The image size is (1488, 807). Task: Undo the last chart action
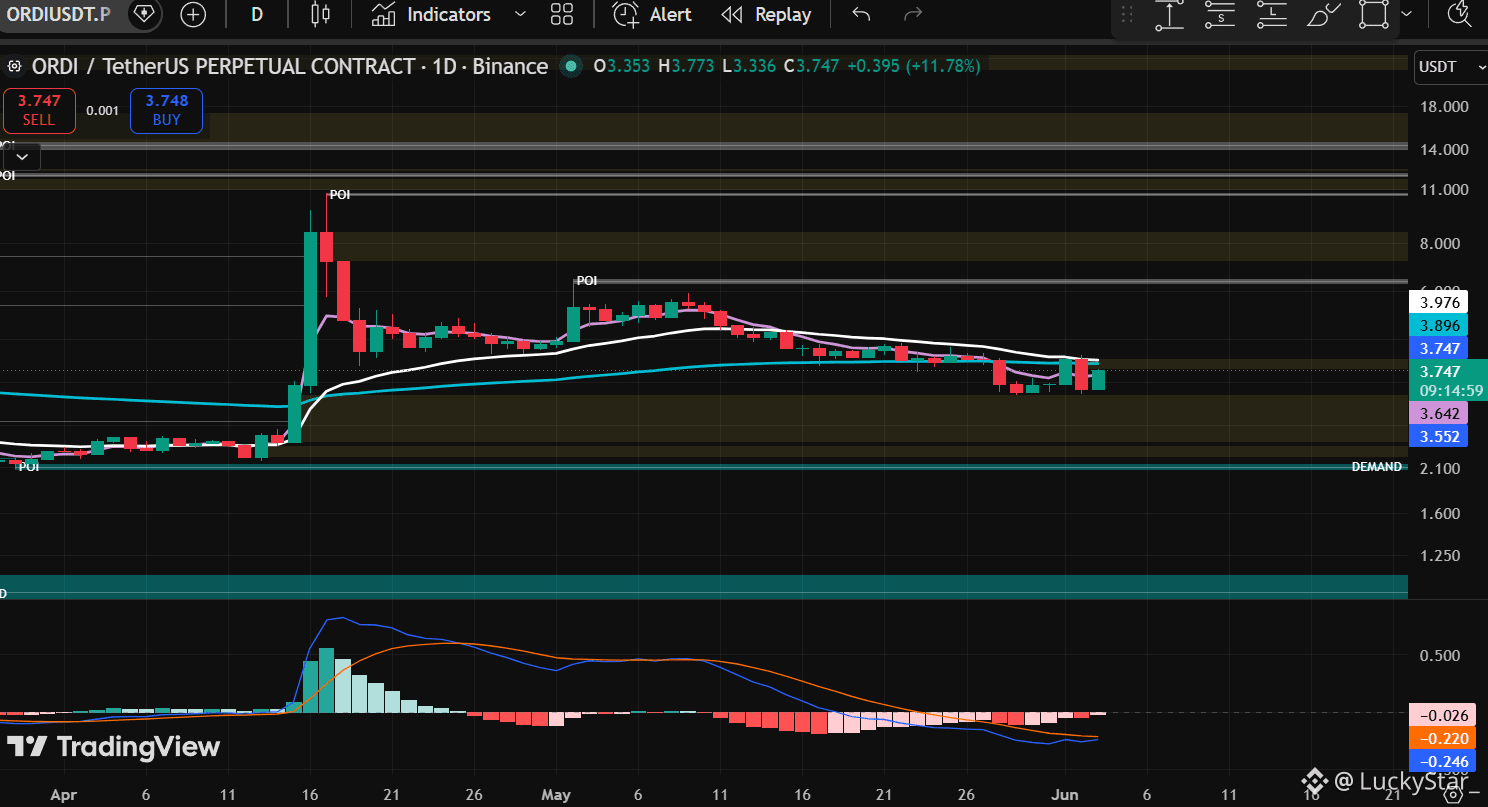click(x=861, y=14)
